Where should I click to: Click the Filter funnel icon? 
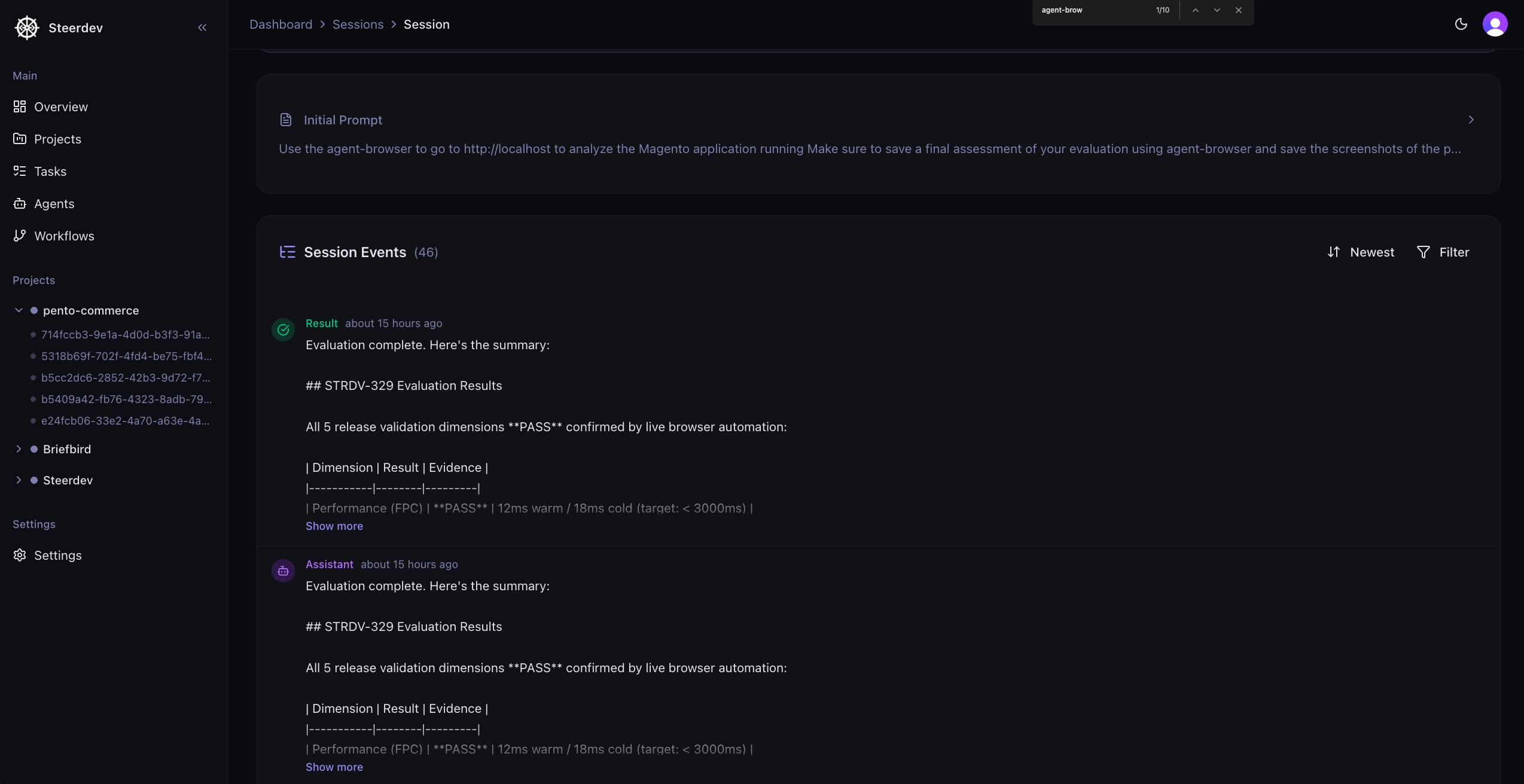pos(1424,252)
